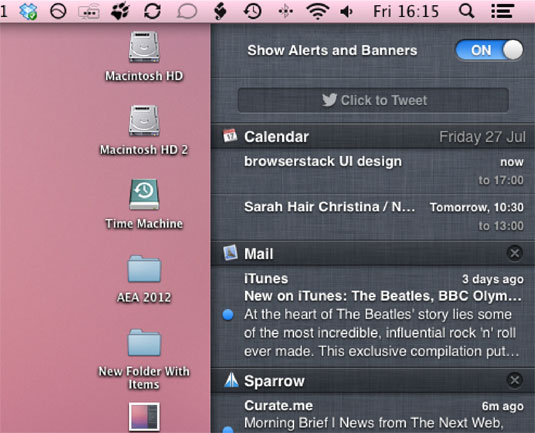Open the Calendar section header title
The image size is (535, 433).
pyautogui.click(x=276, y=137)
